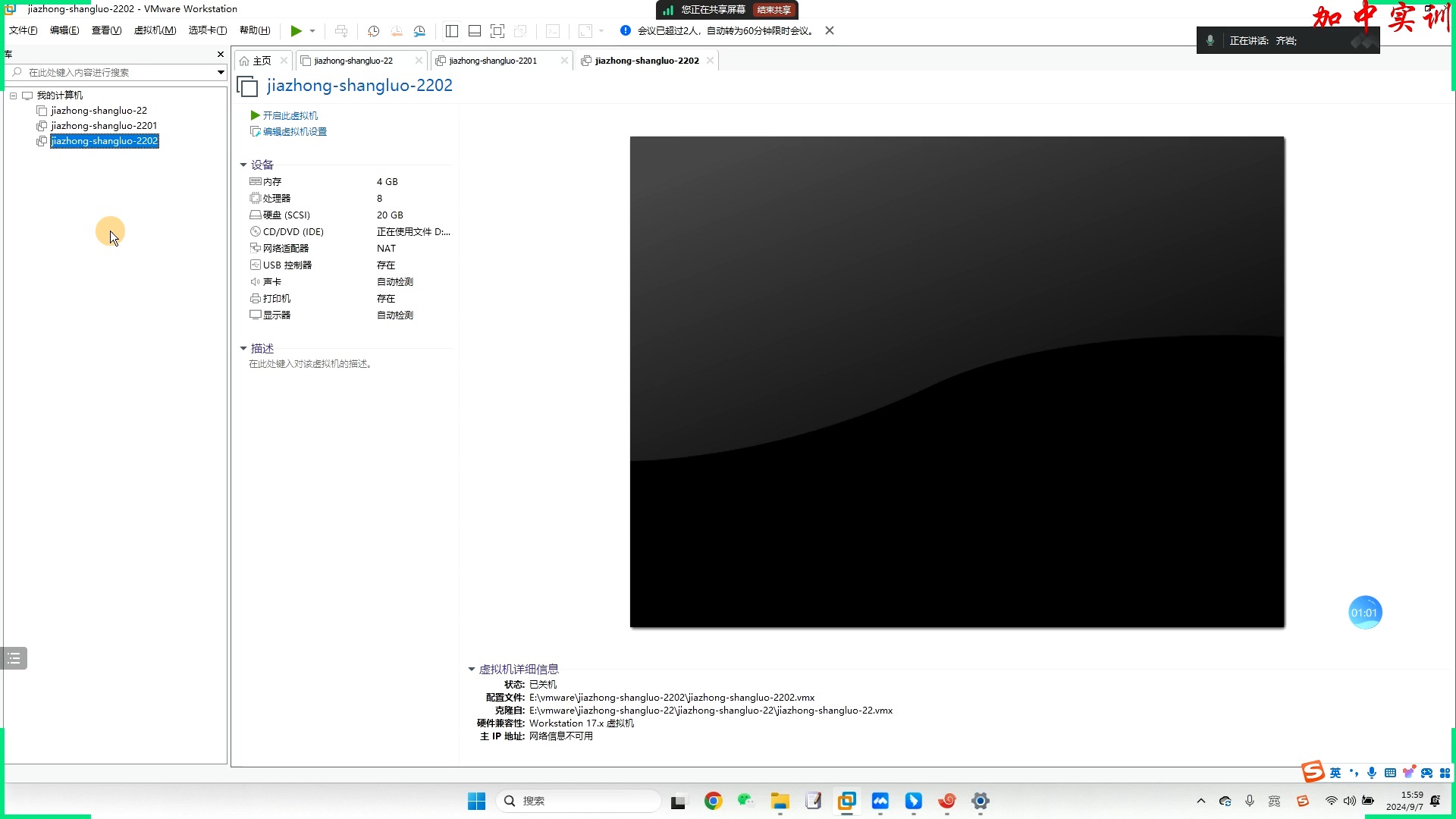This screenshot has height=819, width=1456.
Task: Toggle the thumbnail bar view icon
Action: tap(475, 31)
